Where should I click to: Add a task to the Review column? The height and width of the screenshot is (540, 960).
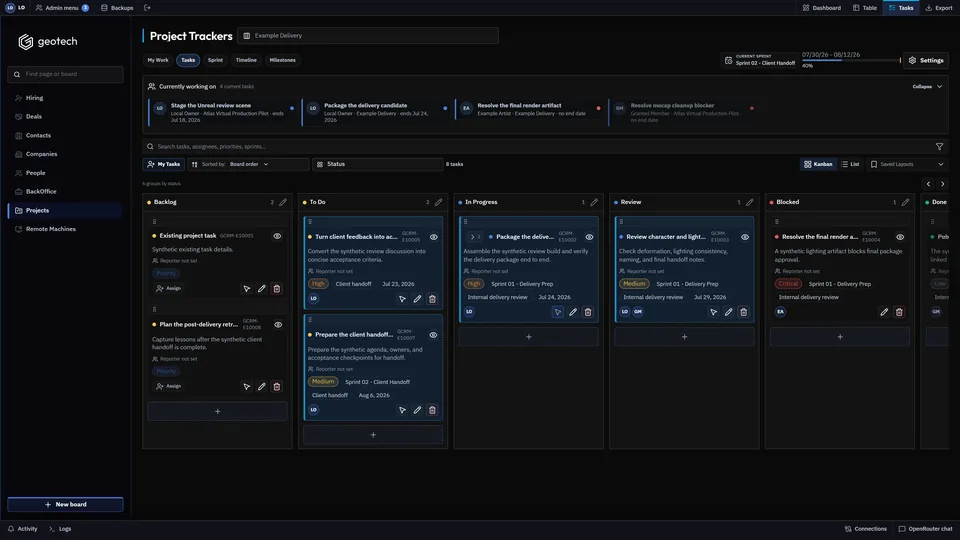coord(684,337)
